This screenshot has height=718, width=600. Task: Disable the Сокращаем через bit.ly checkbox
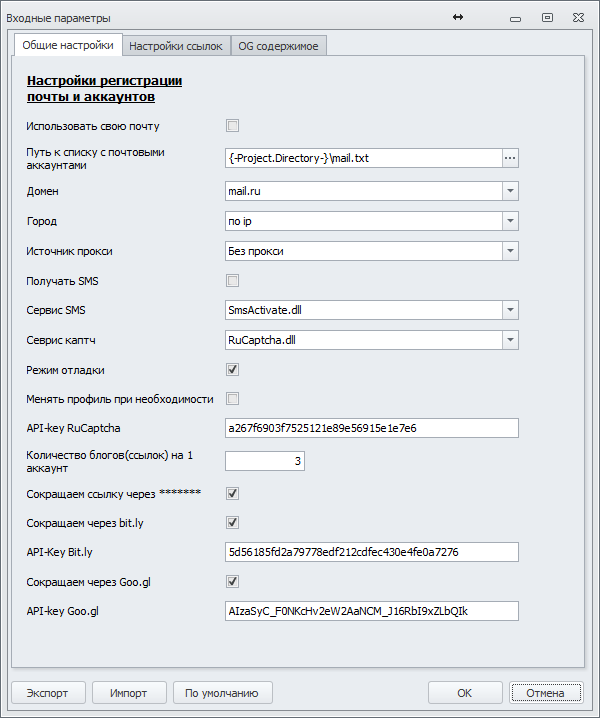(x=232, y=522)
